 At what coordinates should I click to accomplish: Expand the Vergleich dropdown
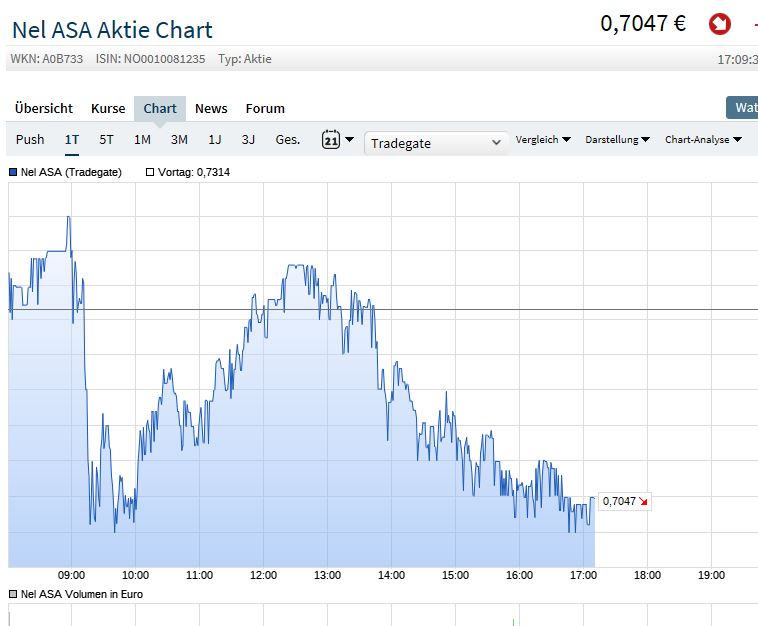pyautogui.click(x=543, y=140)
